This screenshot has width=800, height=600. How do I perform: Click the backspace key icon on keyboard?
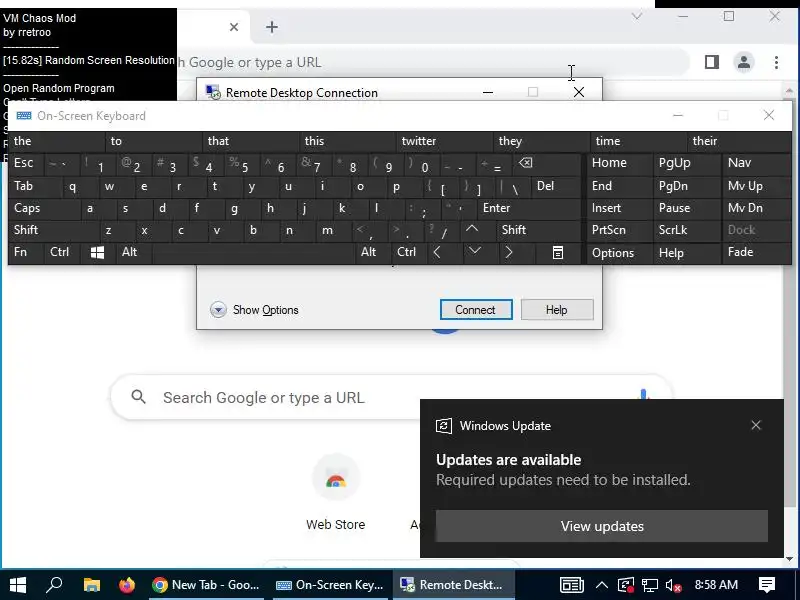524,163
